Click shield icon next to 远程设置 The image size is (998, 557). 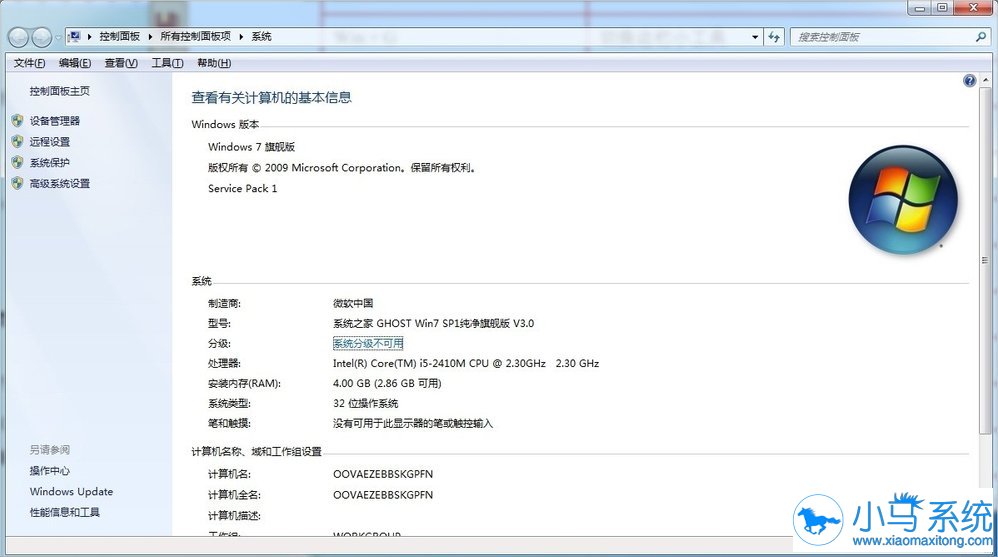point(18,141)
